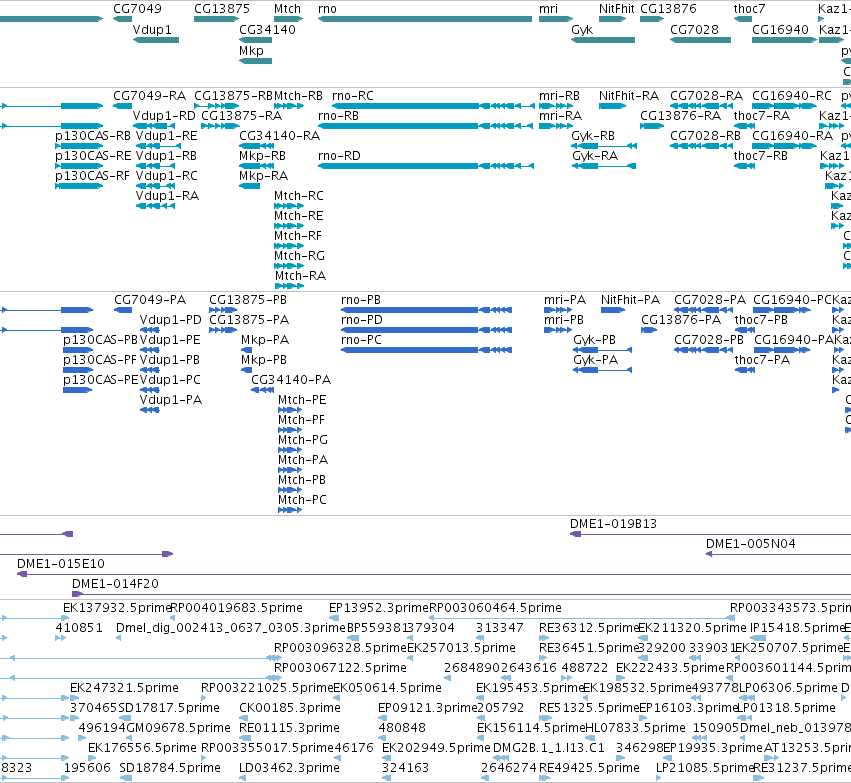Click the Mtch-PG protein feature

click(290, 450)
